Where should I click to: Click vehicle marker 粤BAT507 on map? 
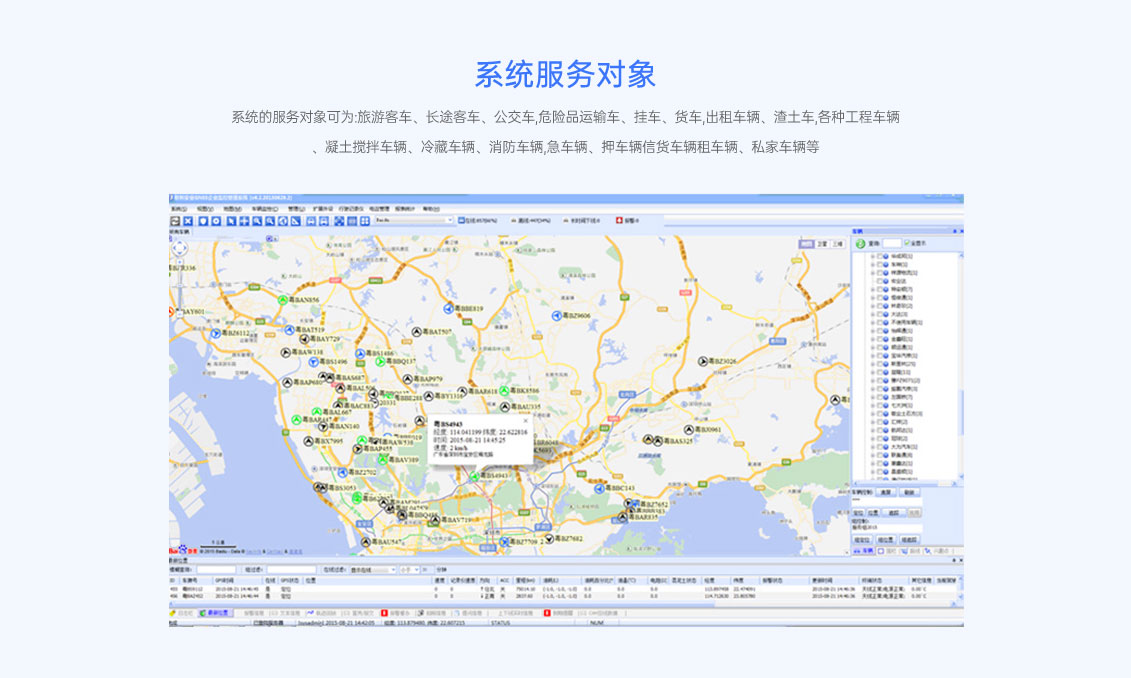tap(416, 332)
